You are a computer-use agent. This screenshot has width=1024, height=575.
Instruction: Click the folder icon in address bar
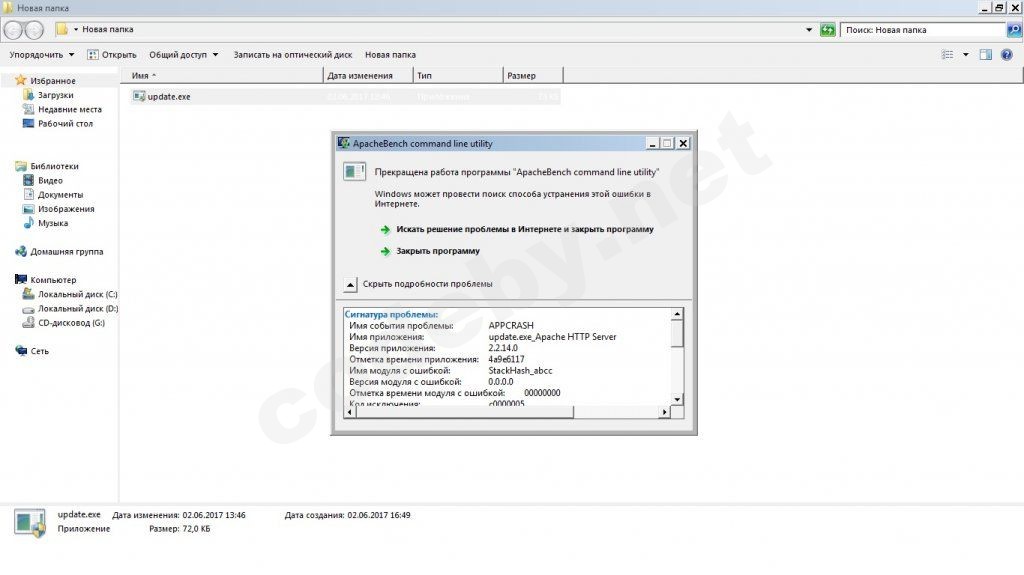point(62,29)
